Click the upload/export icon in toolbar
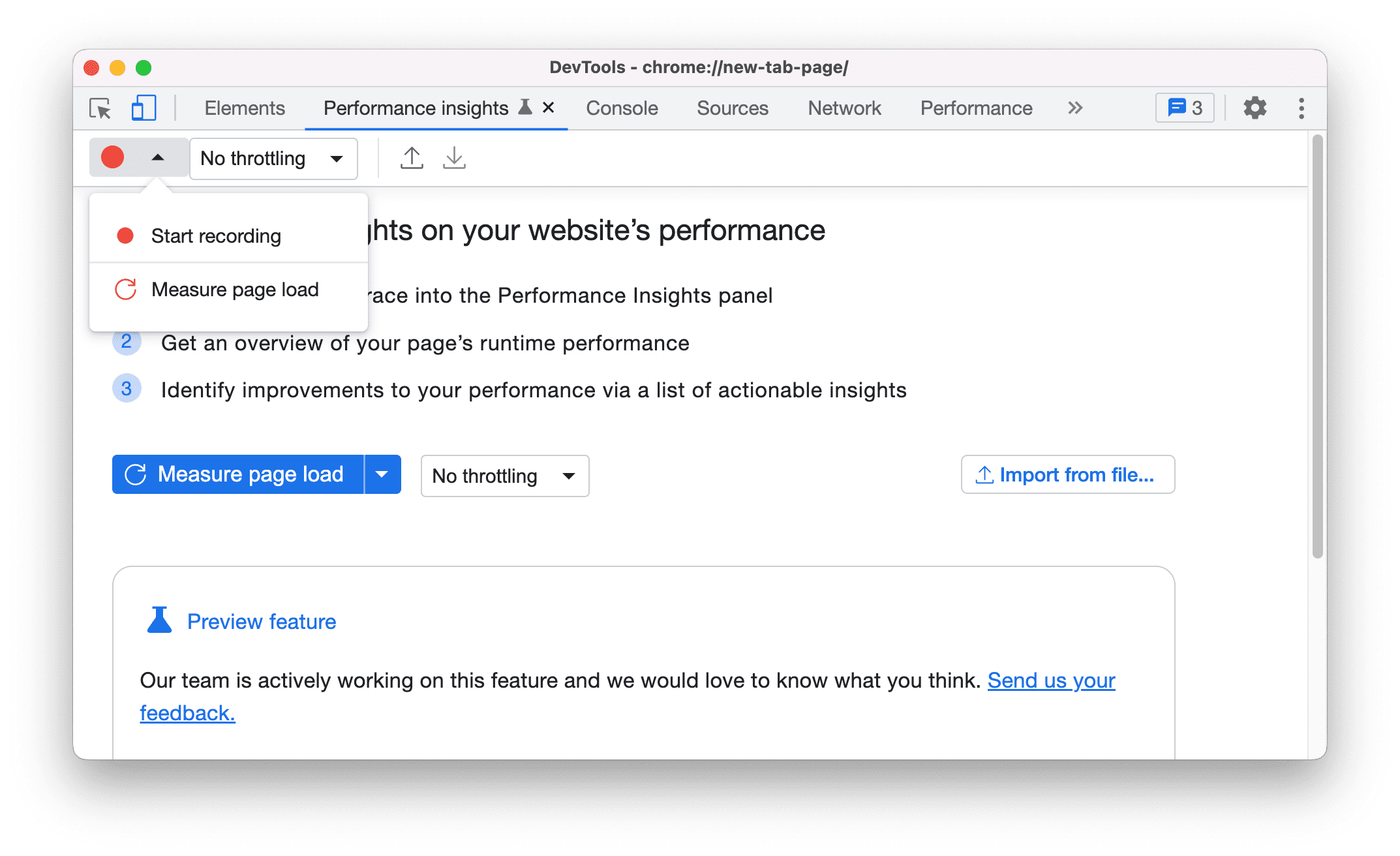 pos(410,158)
